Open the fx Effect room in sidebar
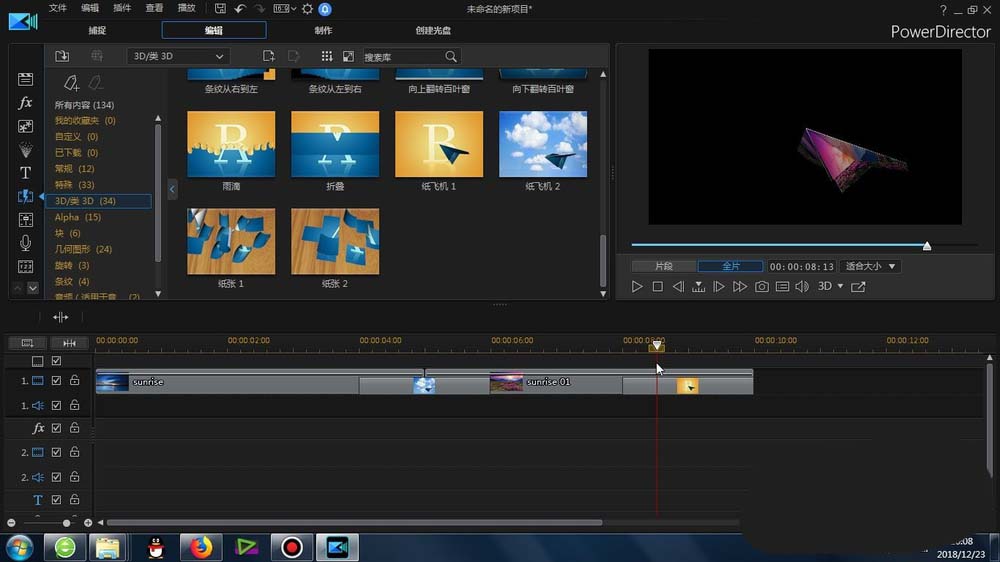1000x562 pixels. click(x=25, y=103)
